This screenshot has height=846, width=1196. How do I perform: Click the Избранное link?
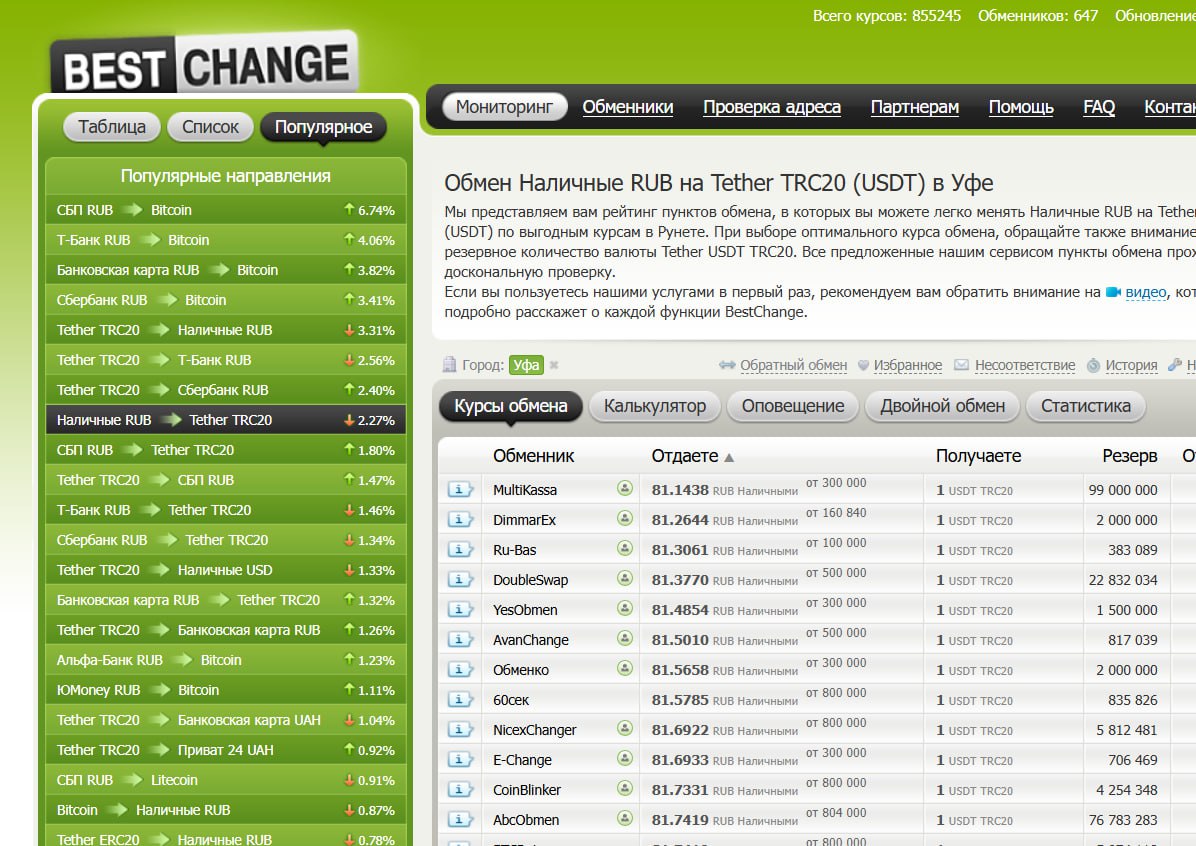[x=908, y=365]
